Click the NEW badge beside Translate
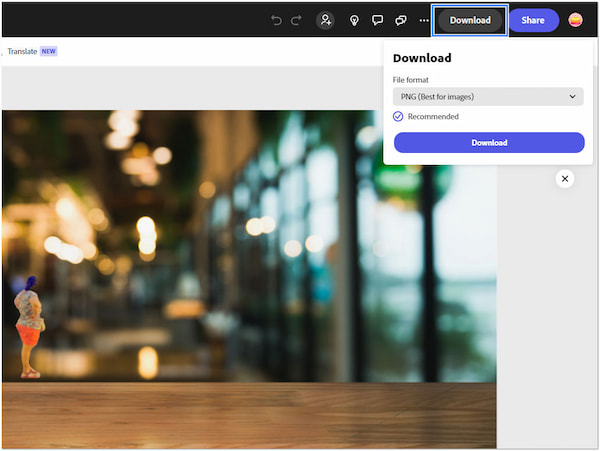This screenshot has width=600, height=451. coord(49,51)
